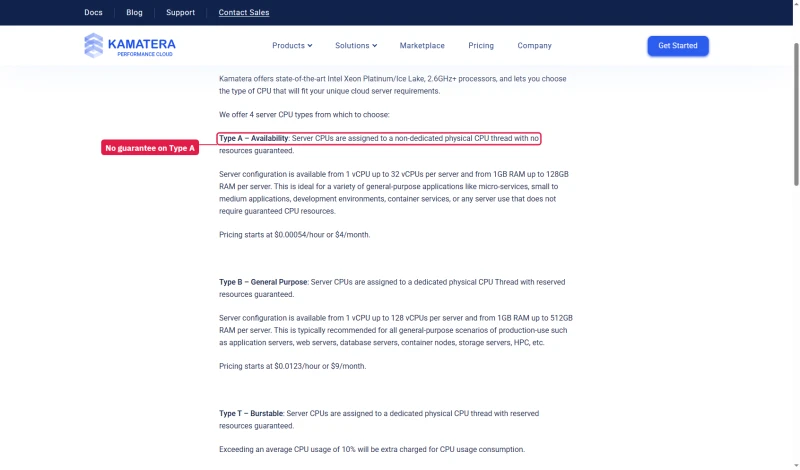Expand the Products dropdown menu

tap(292, 45)
